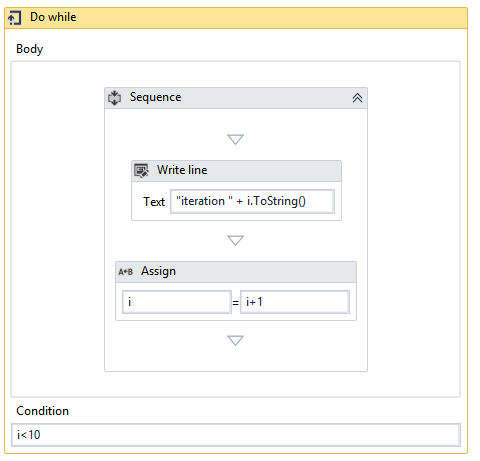The image size is (480, 461).
Task: Click the Write line activity icon
Action: 141,171
